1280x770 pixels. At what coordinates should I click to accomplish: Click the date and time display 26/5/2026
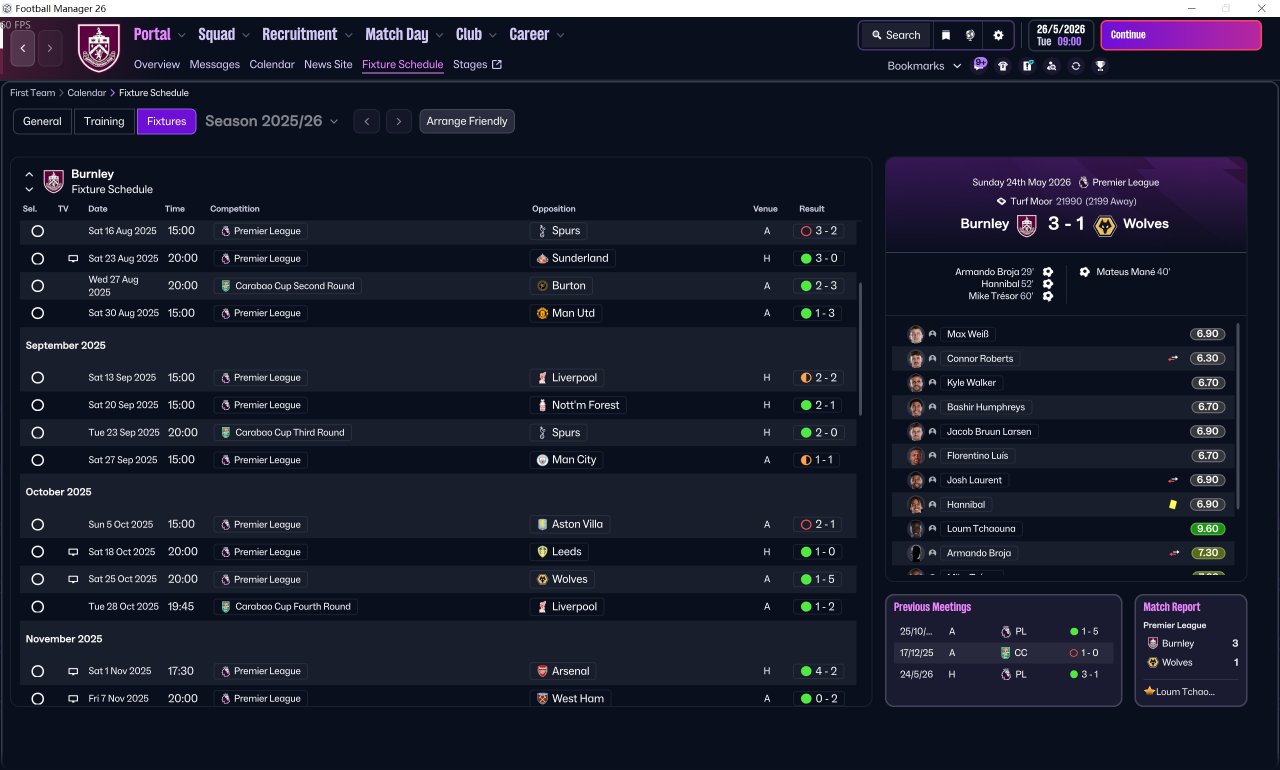[x=1061, y=35]
